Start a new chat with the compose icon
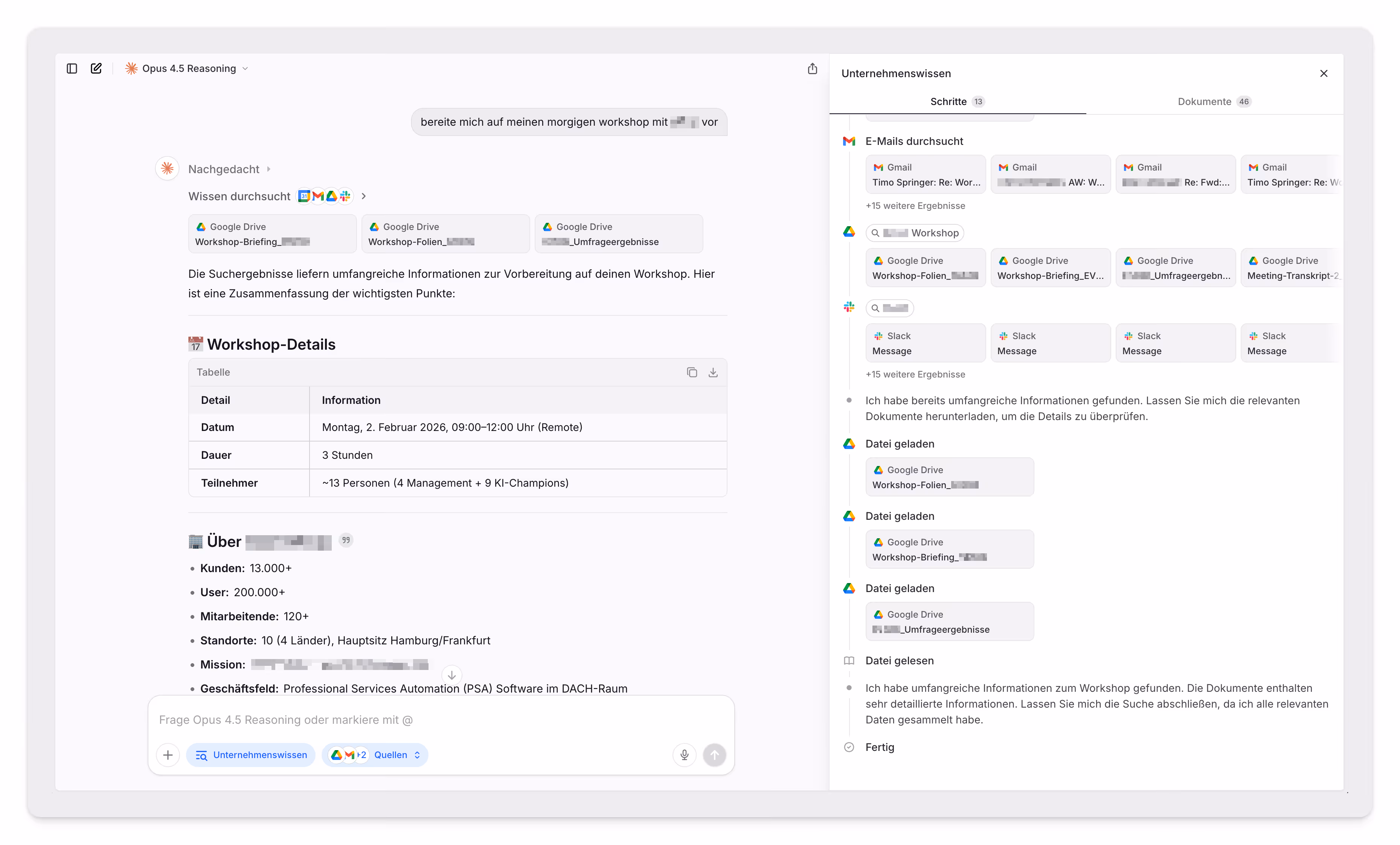The height and width of the screenshot is (845, 1400). click(x=96, y=68)
